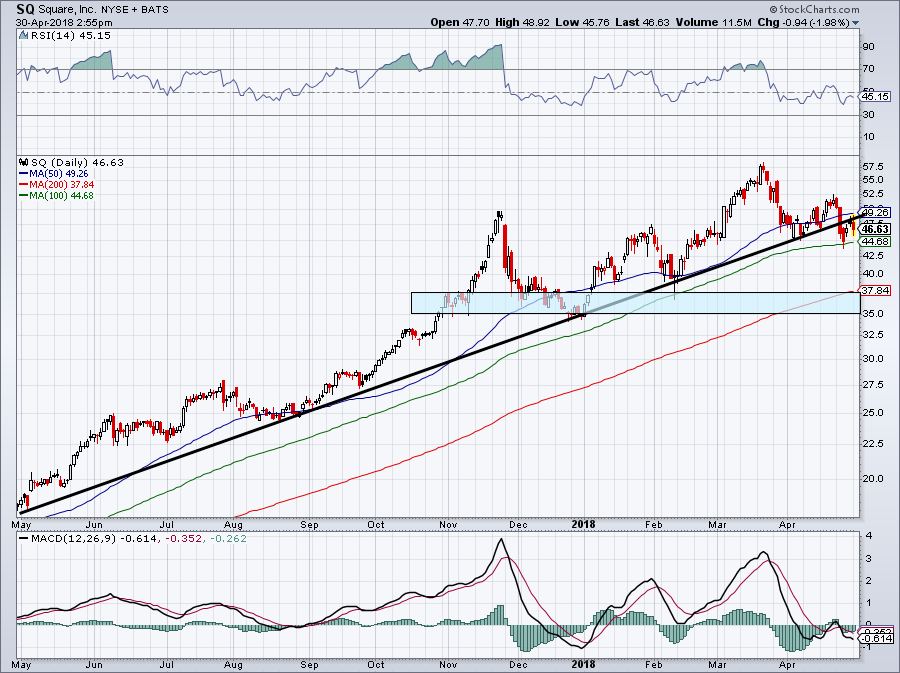Click the bold 46.63 last price tag on axis
Image resolution: width=900 pixels, height=673 pixels.
point(876,229)
